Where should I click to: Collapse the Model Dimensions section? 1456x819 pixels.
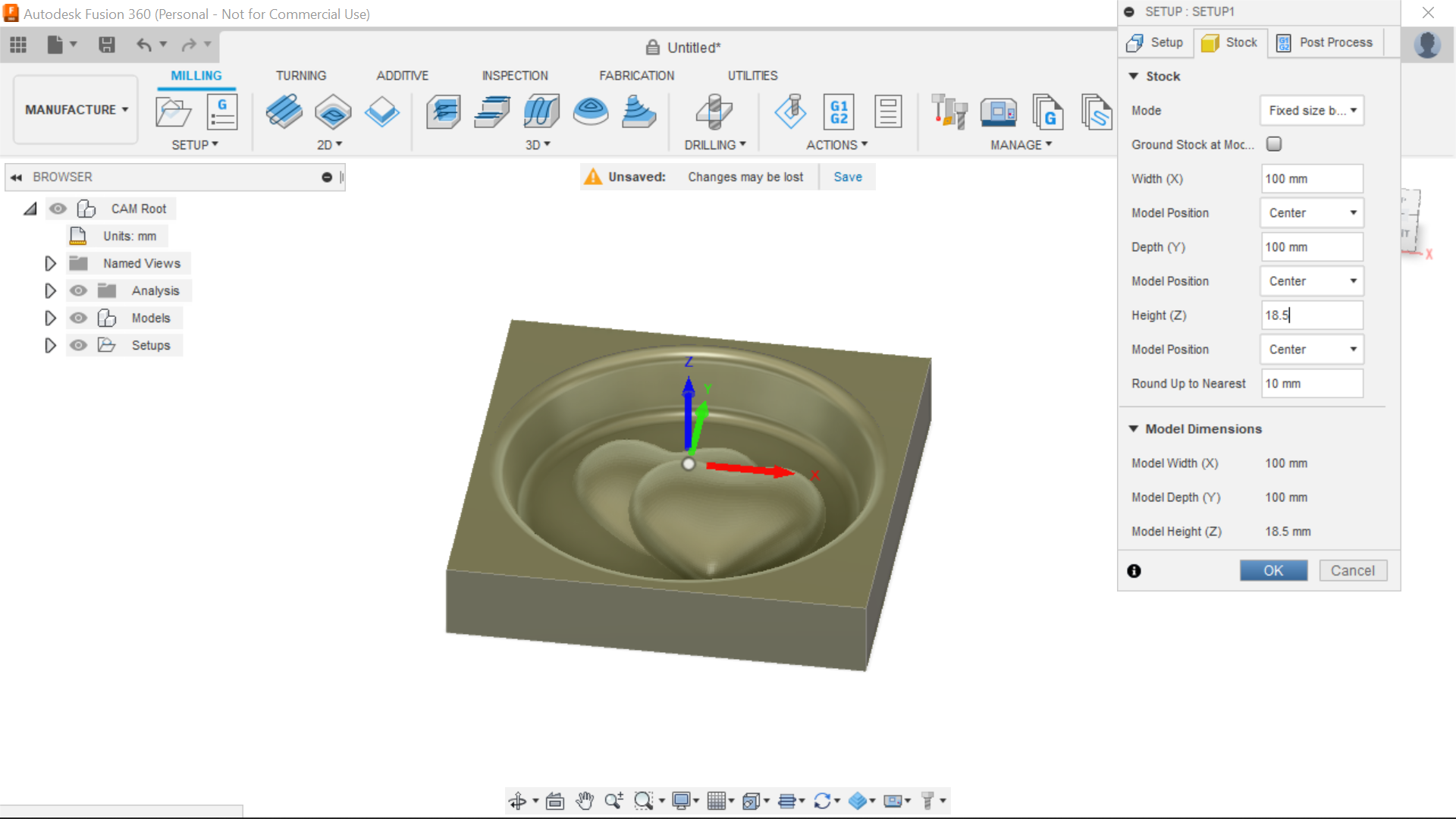[x=1134, y=429]
